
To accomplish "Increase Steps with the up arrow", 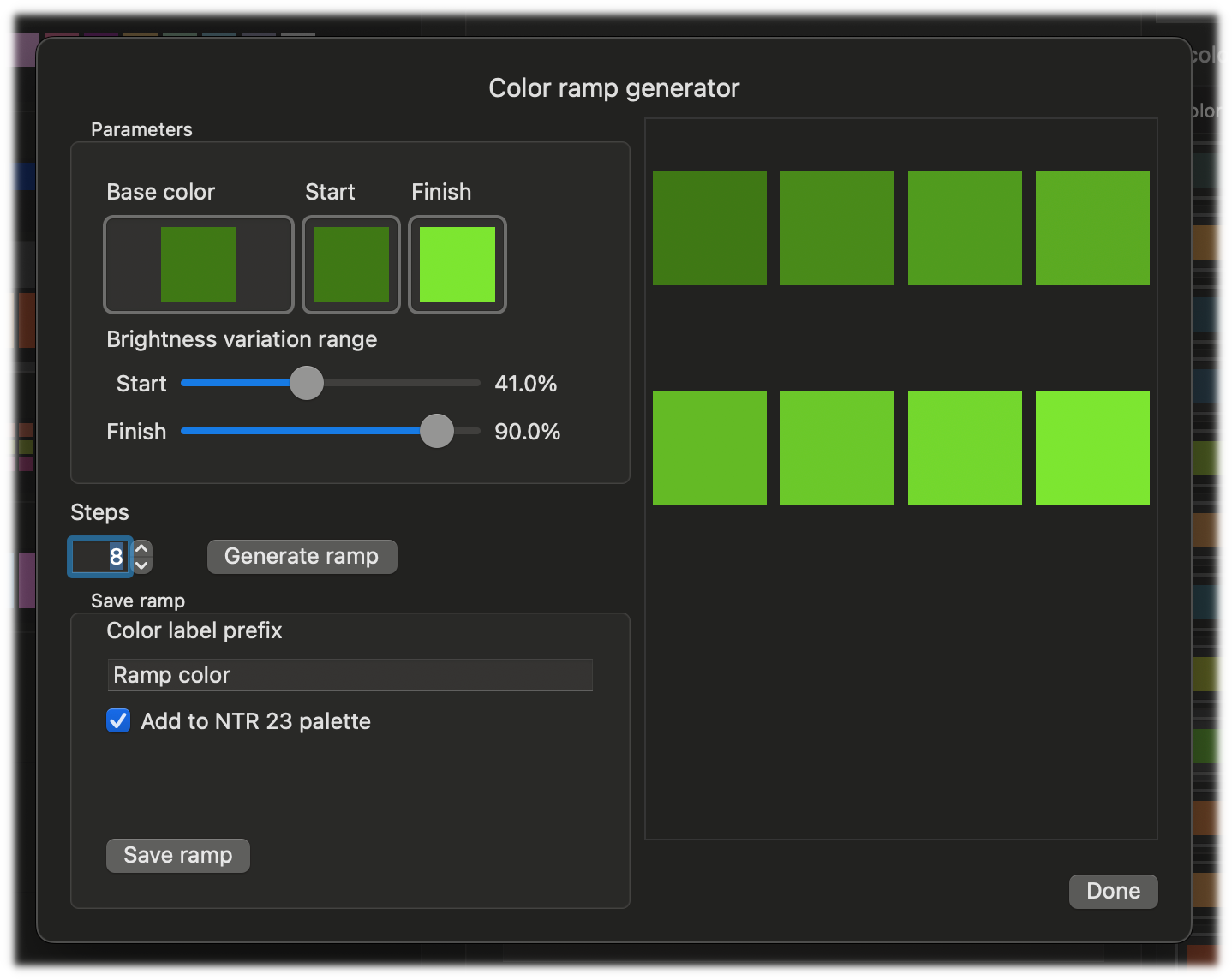I will 143,548.
